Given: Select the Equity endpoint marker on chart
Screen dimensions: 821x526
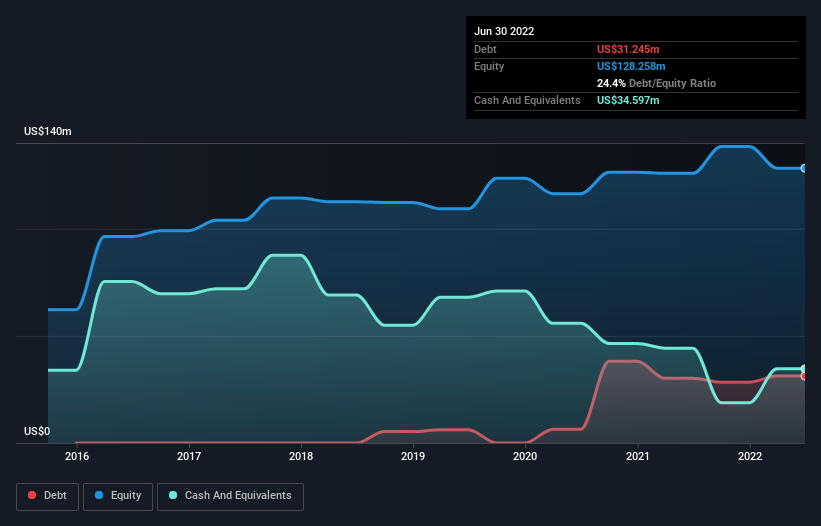Looking at the screenshot, I should pos(804,169).
